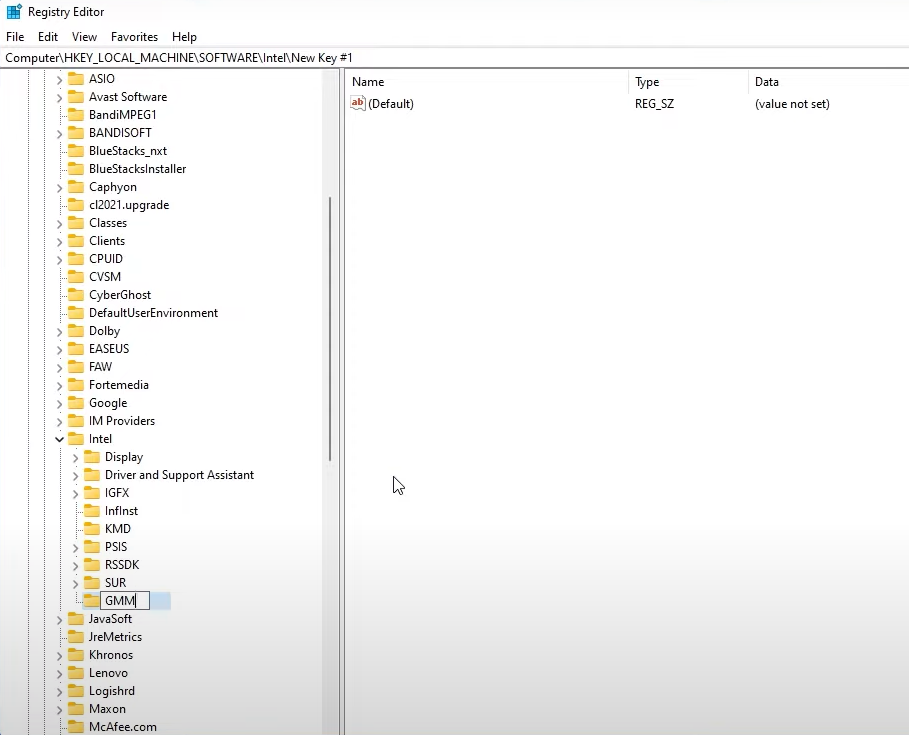The image size is (909, 735).
Task: Click the JavaSoft folder icon
Action: pos(75,619)
